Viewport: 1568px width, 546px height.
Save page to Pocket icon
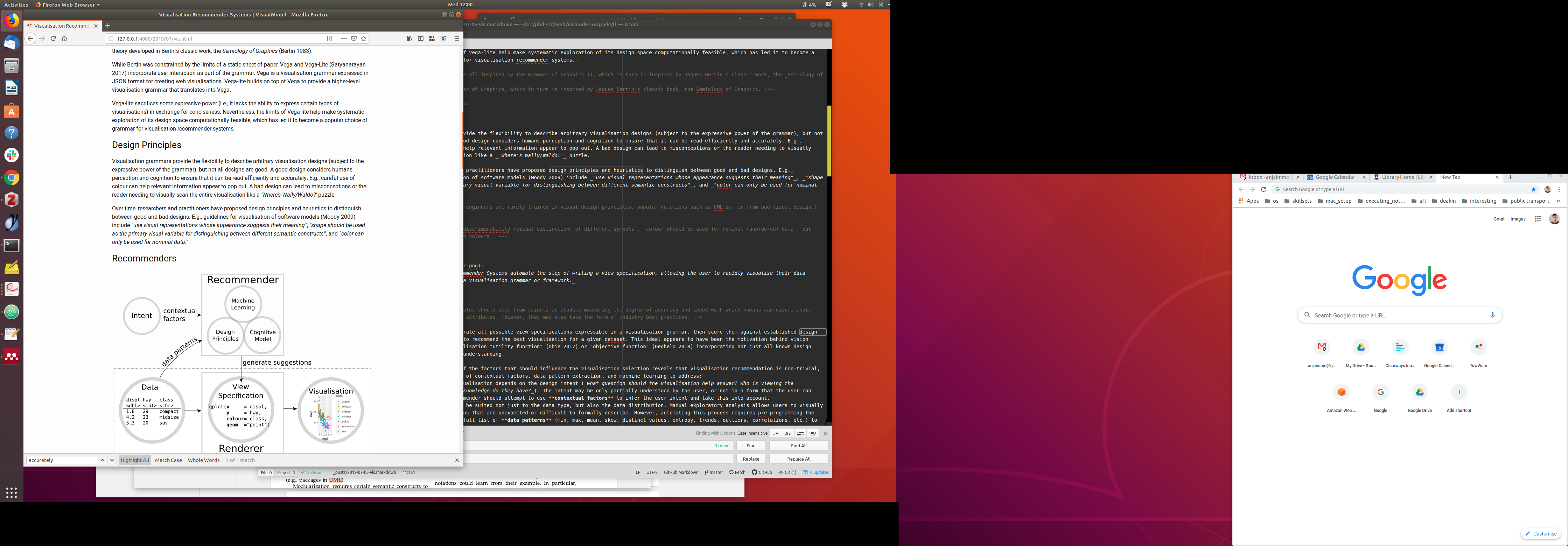click(353, 38)
